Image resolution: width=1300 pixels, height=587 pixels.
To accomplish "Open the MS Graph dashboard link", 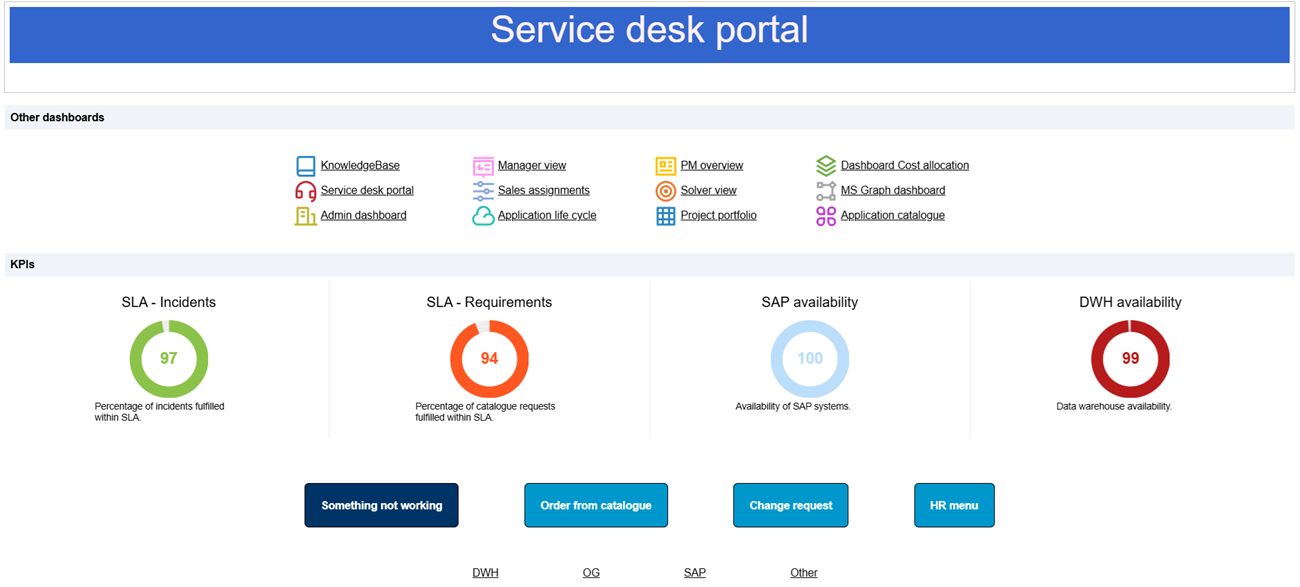I will [893, 191].
